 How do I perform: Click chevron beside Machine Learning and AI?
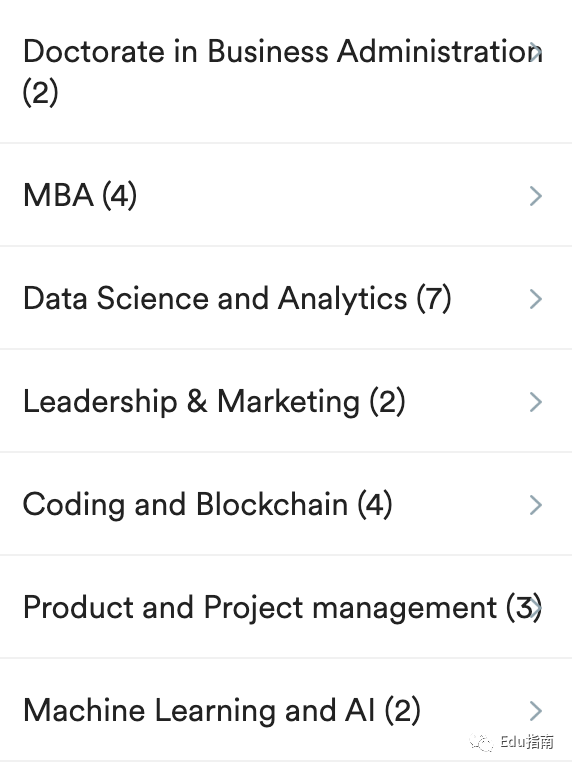(x=536, y=711)
